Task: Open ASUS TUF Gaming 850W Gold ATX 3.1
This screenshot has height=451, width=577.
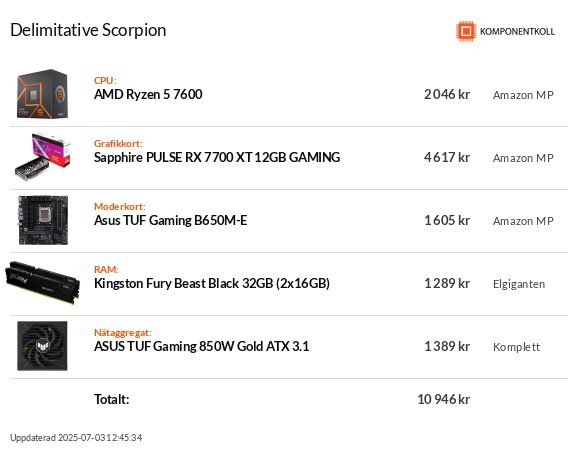Action: [x=201, y=346]
